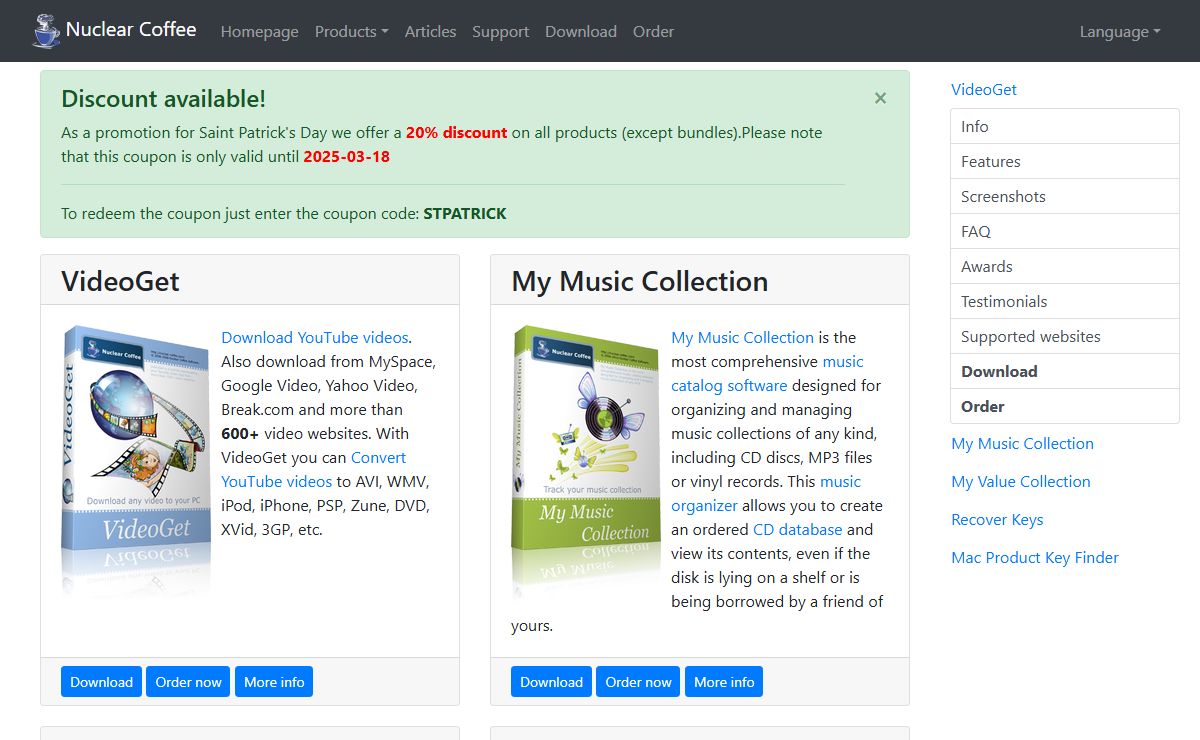1200x740 pixels.
Task: Expand the Products dropdown menu
Action: click(x=351, y=31)
